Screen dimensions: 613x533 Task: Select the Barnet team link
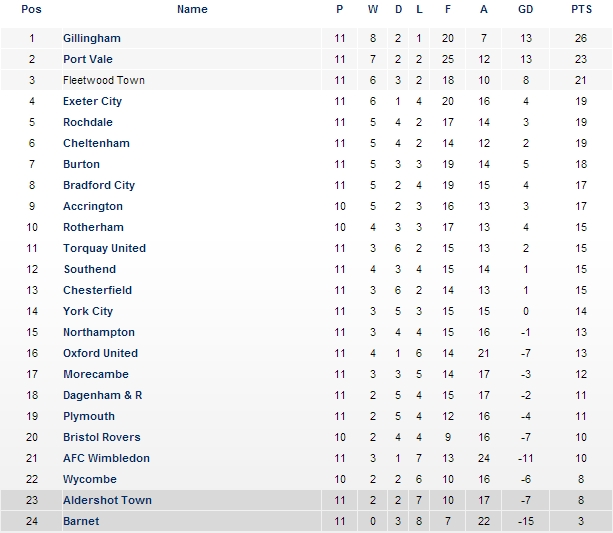point(80,521)
